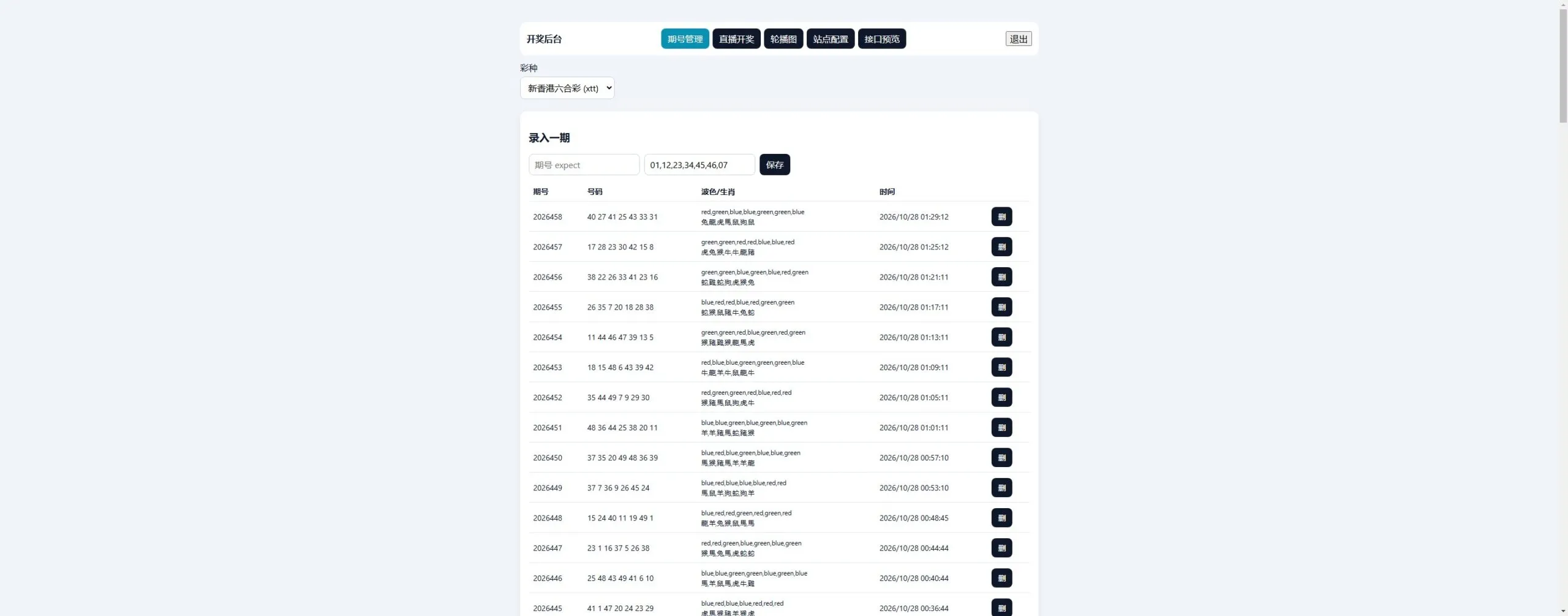Viewport: 1568px width, 616px height.
Task: Delete row for issue 2026446
Action: click(1001, 577)
